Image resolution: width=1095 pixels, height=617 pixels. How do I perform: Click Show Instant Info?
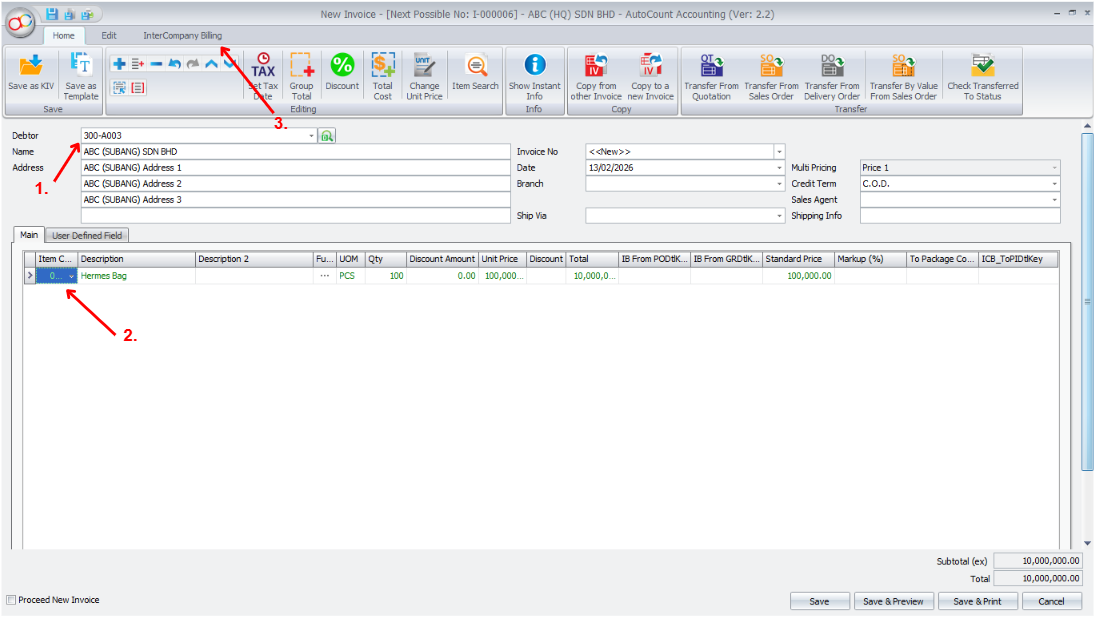click(535, 70)
